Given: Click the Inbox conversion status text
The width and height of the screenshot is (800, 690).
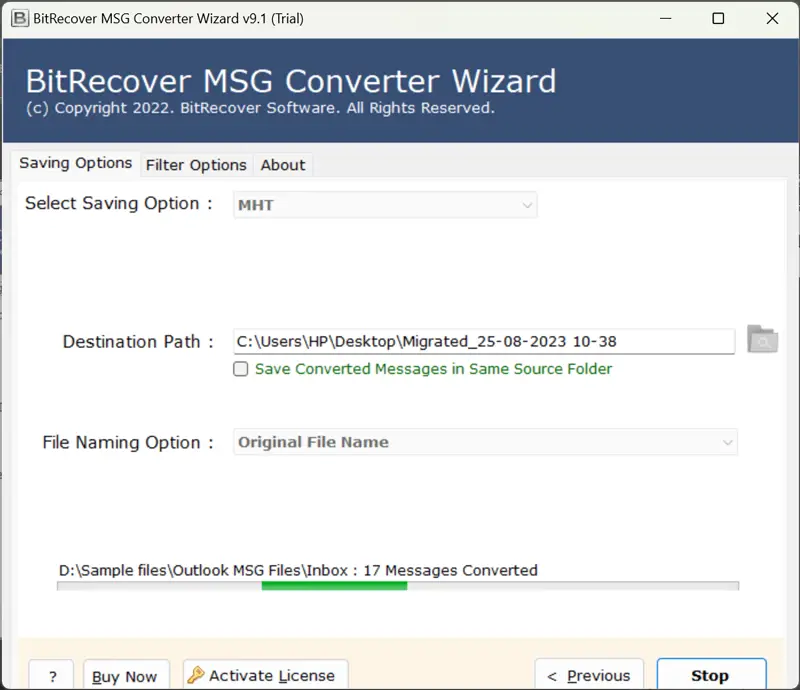Looking at the screenshot, I should (297, 570).
